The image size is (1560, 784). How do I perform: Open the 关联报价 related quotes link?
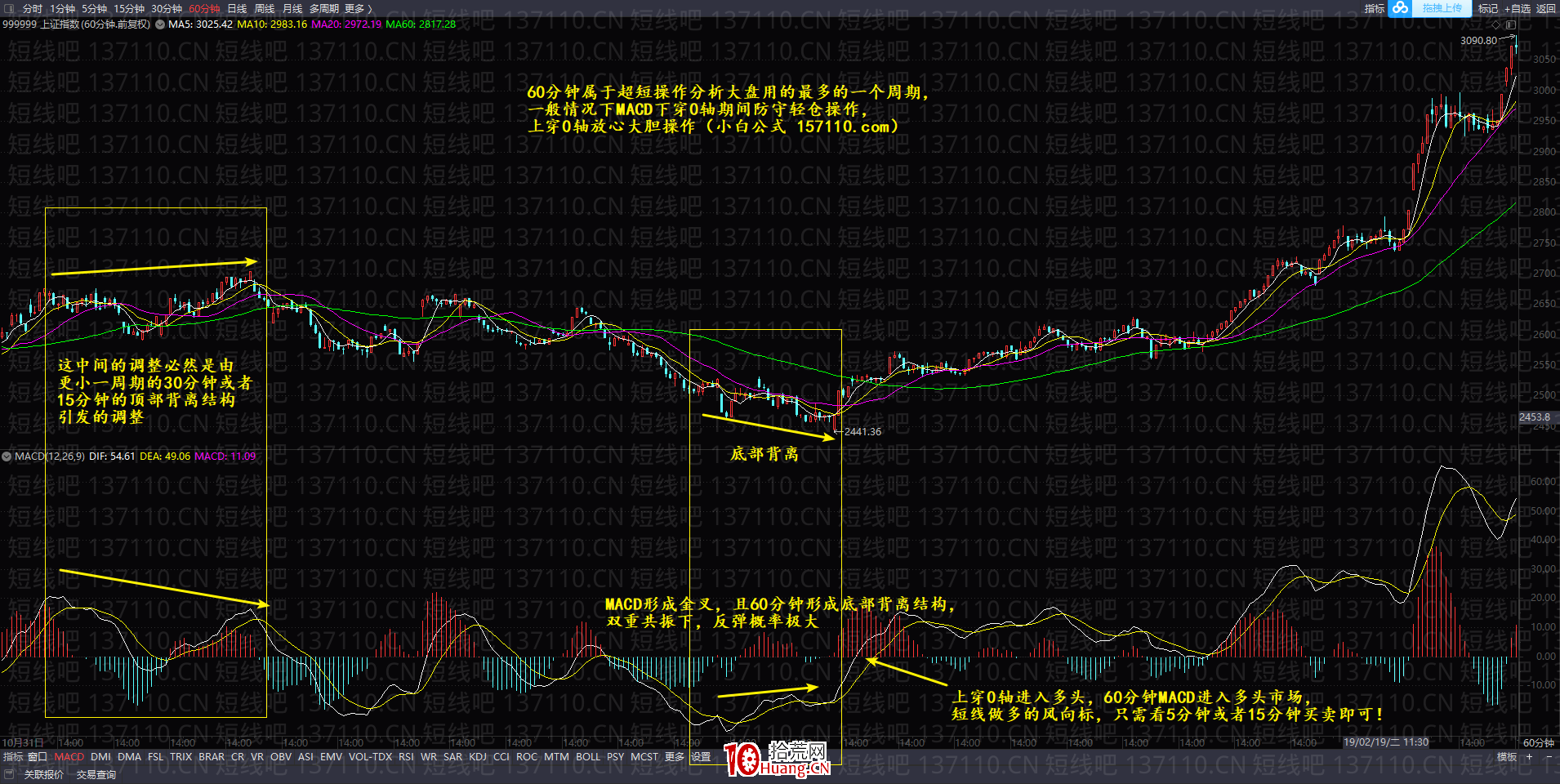click(44, 774)
